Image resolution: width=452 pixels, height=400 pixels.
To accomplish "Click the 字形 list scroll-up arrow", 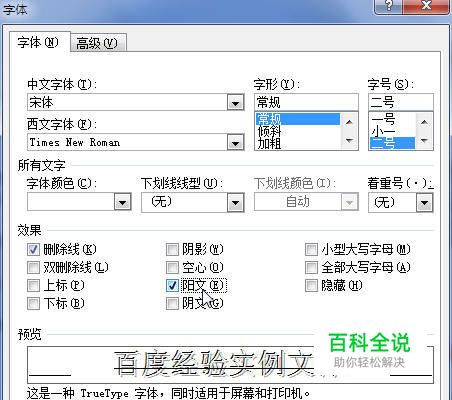I will click(349, 122).
